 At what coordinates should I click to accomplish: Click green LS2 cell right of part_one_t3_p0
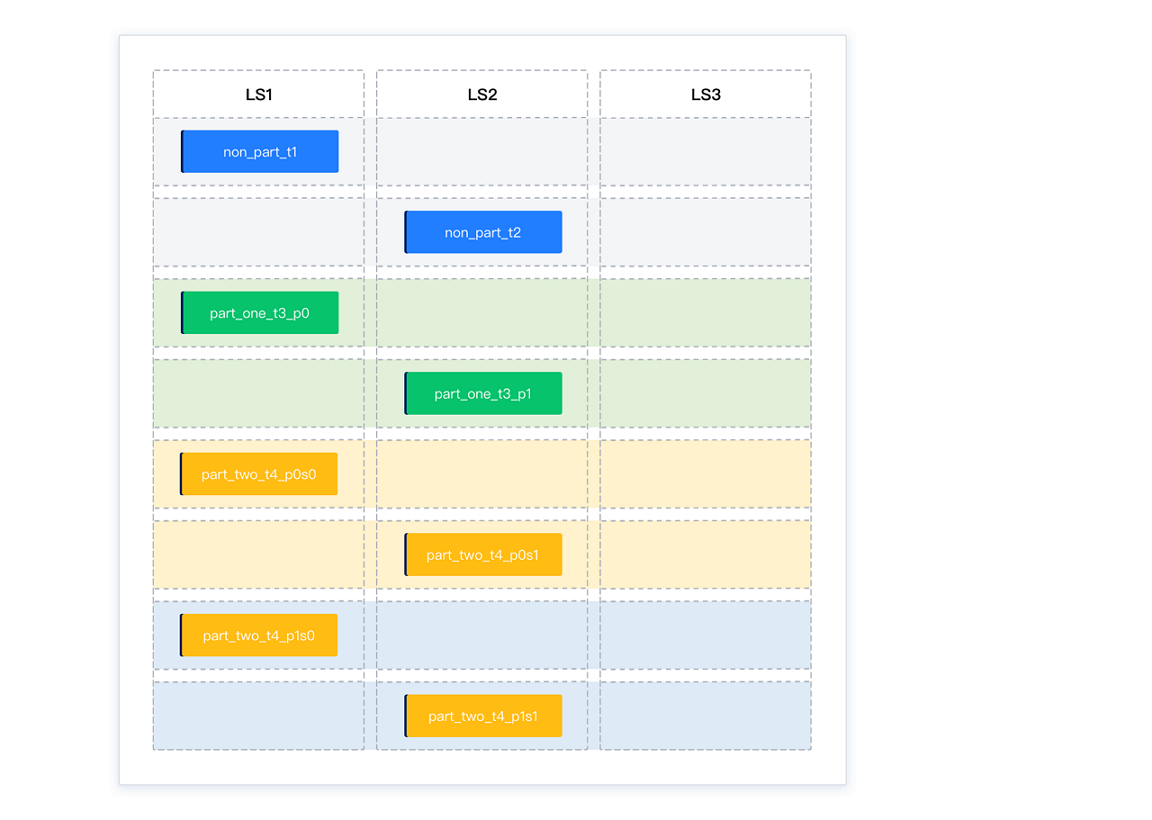tap(482, 313)
